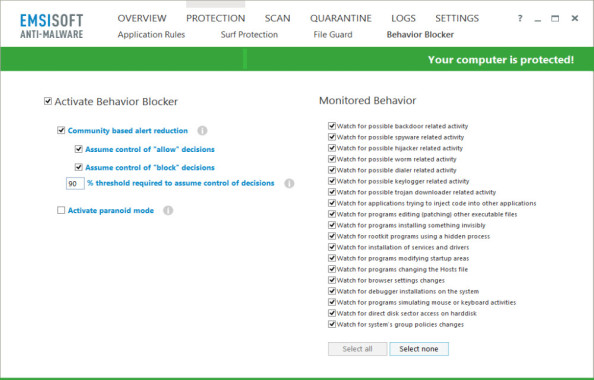Viewport: 594px width, 380px height.
Task: Switch to Application Rules tab
Action: (151, 34)
